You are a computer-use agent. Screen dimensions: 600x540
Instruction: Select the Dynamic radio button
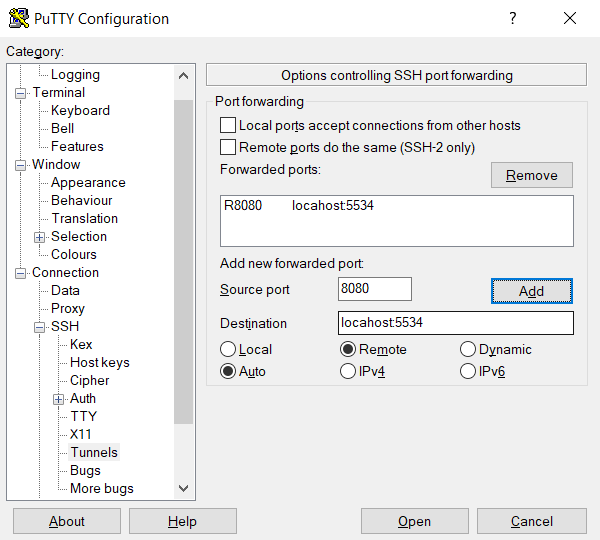[468, 349]
